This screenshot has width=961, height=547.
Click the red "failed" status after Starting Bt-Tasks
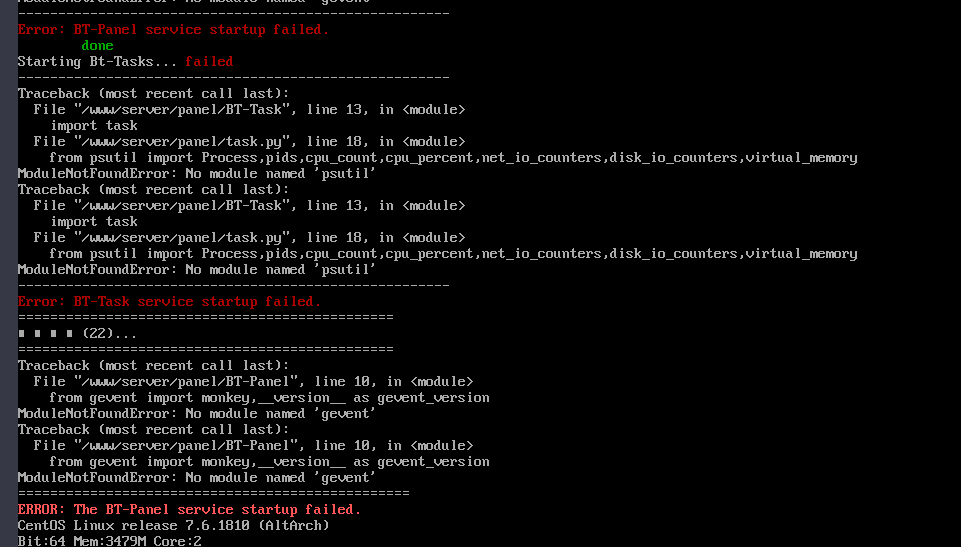coord(209,61)
